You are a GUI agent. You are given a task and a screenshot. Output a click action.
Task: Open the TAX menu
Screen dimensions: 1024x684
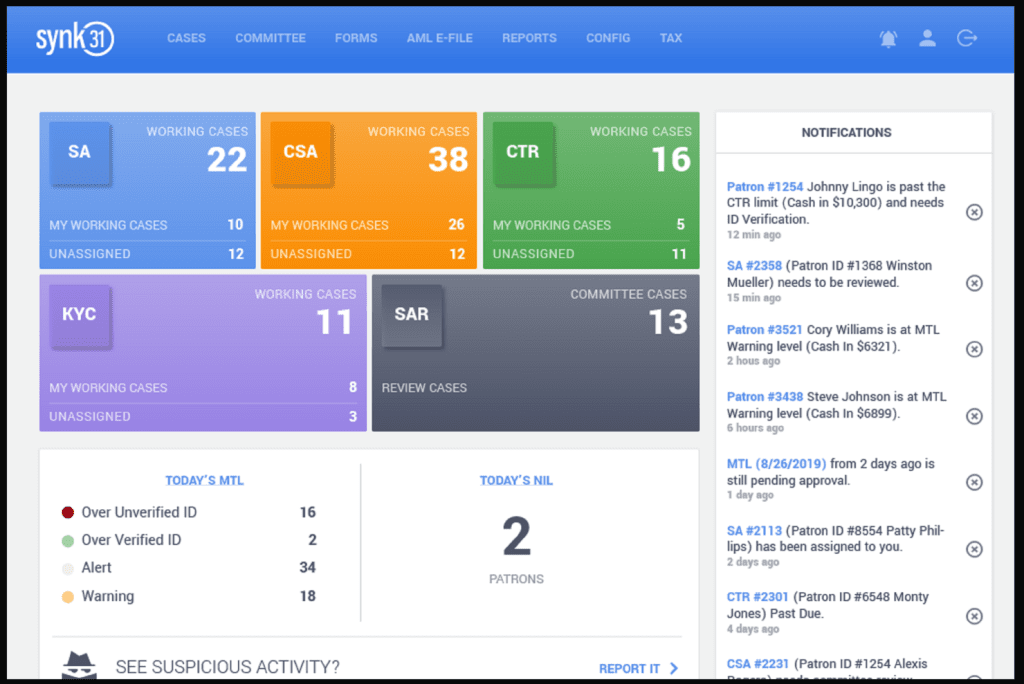click(671, 38)
